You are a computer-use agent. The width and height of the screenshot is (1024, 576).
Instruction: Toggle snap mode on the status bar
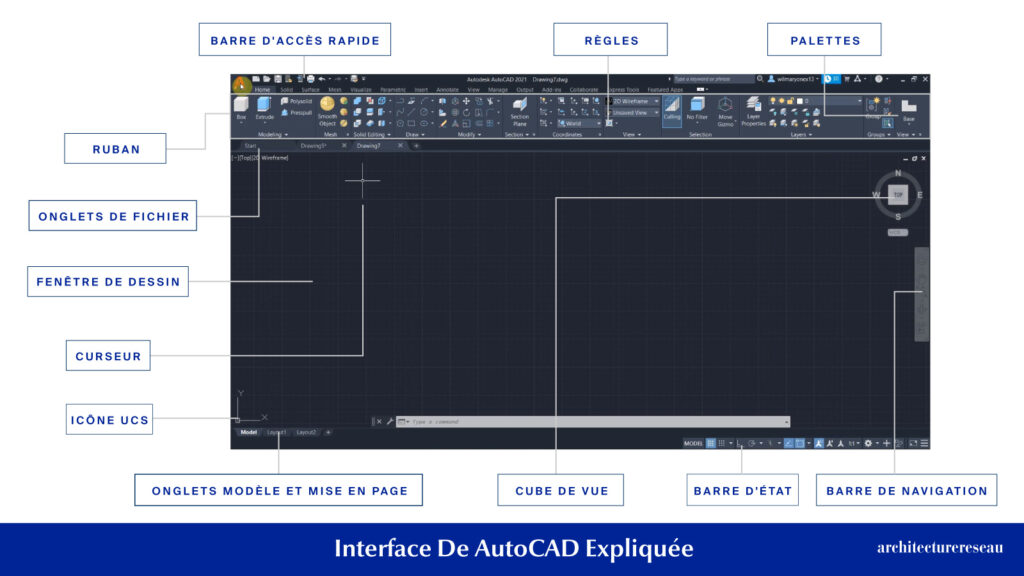(721, 443)
